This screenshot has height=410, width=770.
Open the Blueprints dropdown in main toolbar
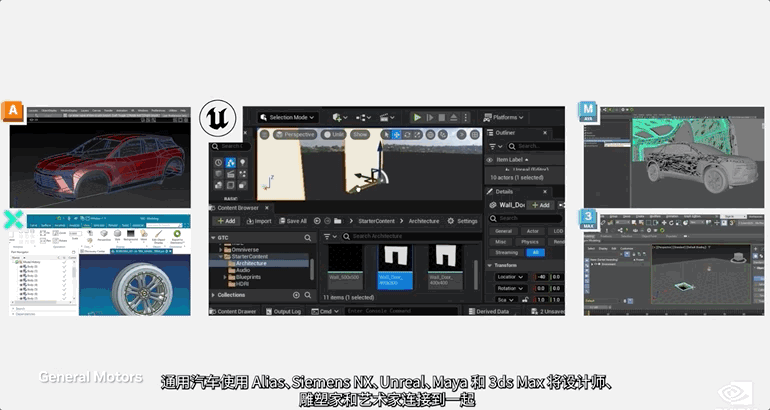364,117
